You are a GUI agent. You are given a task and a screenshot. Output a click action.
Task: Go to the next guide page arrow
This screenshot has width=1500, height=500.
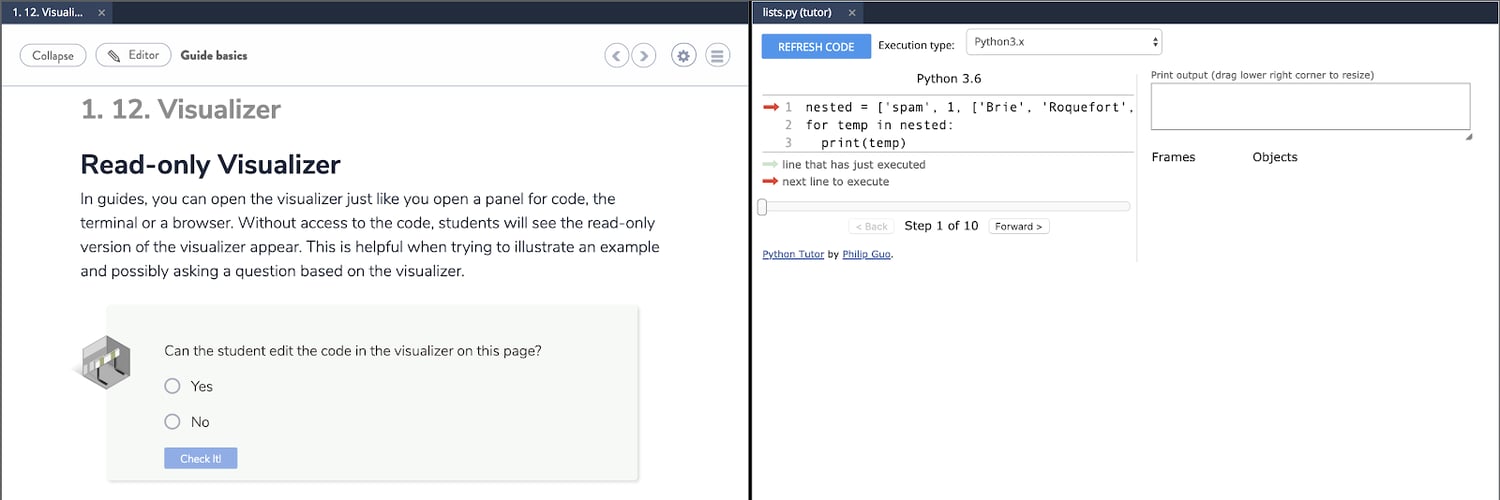(644, 56)
